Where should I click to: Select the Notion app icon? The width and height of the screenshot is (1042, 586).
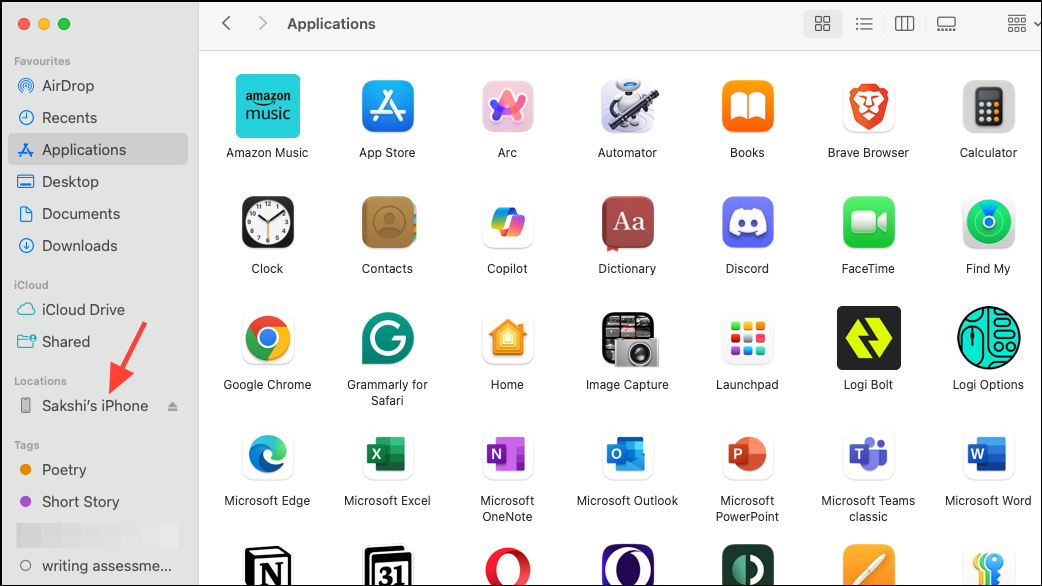[267, 565]
